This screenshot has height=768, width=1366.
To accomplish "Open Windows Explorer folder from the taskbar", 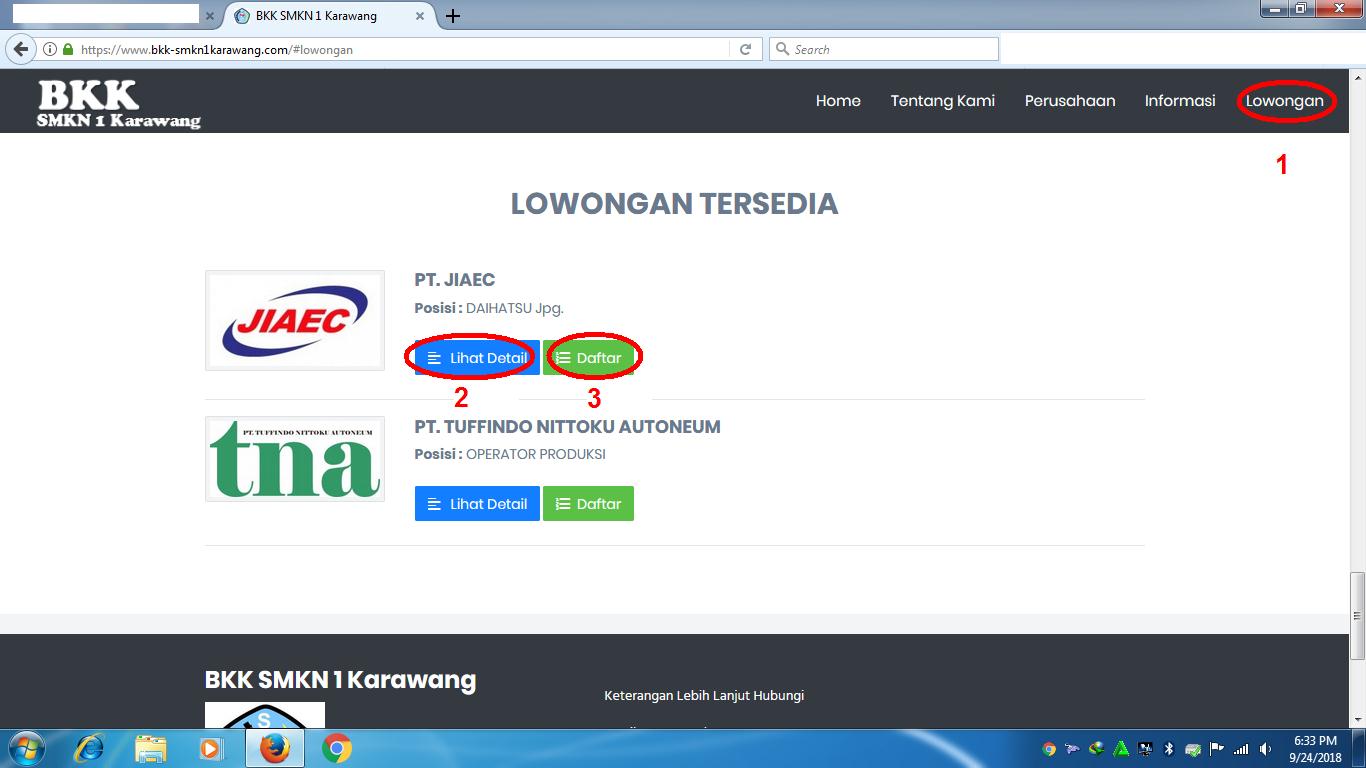I will pyautogui.click(x=151, y=748).
